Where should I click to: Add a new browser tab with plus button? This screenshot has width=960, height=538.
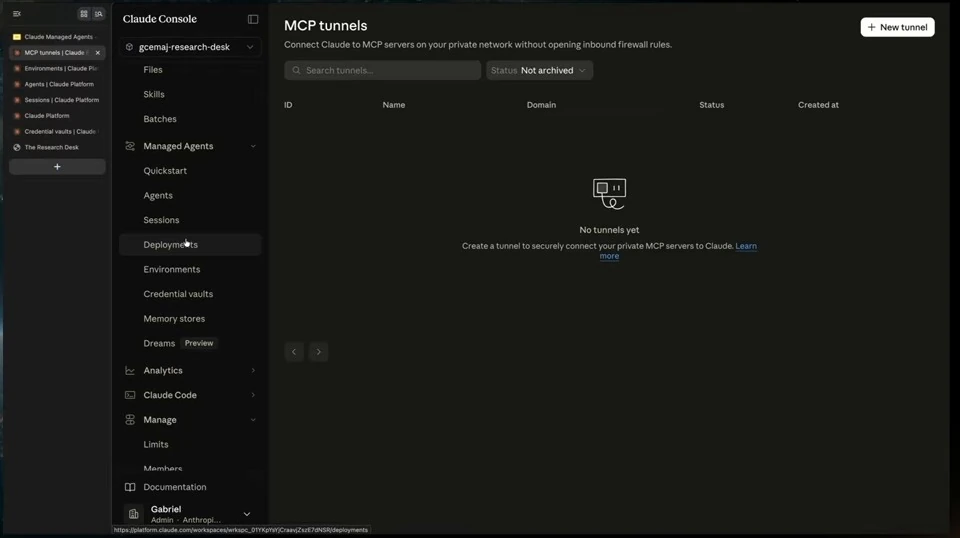[57, 166]
